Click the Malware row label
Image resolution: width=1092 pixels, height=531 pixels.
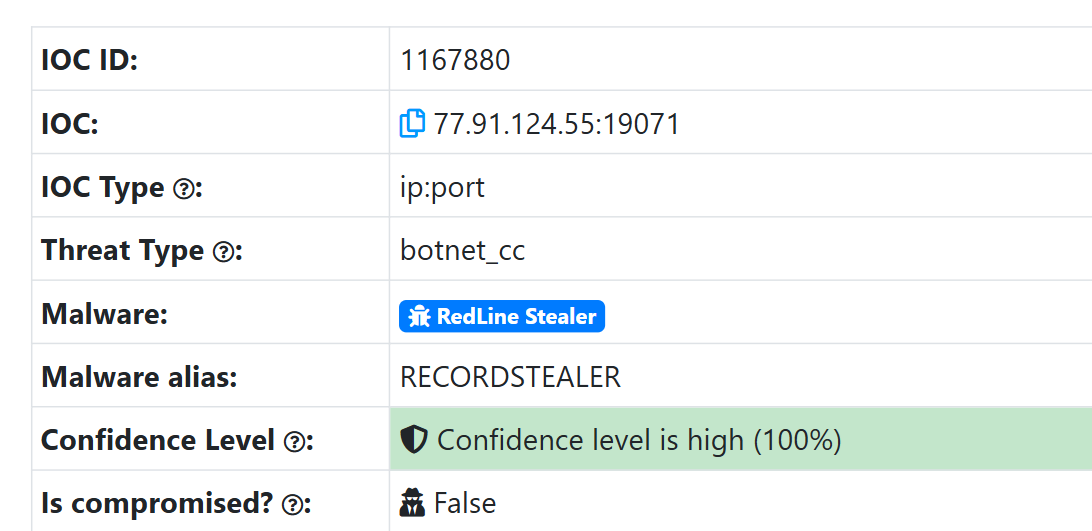104,314
